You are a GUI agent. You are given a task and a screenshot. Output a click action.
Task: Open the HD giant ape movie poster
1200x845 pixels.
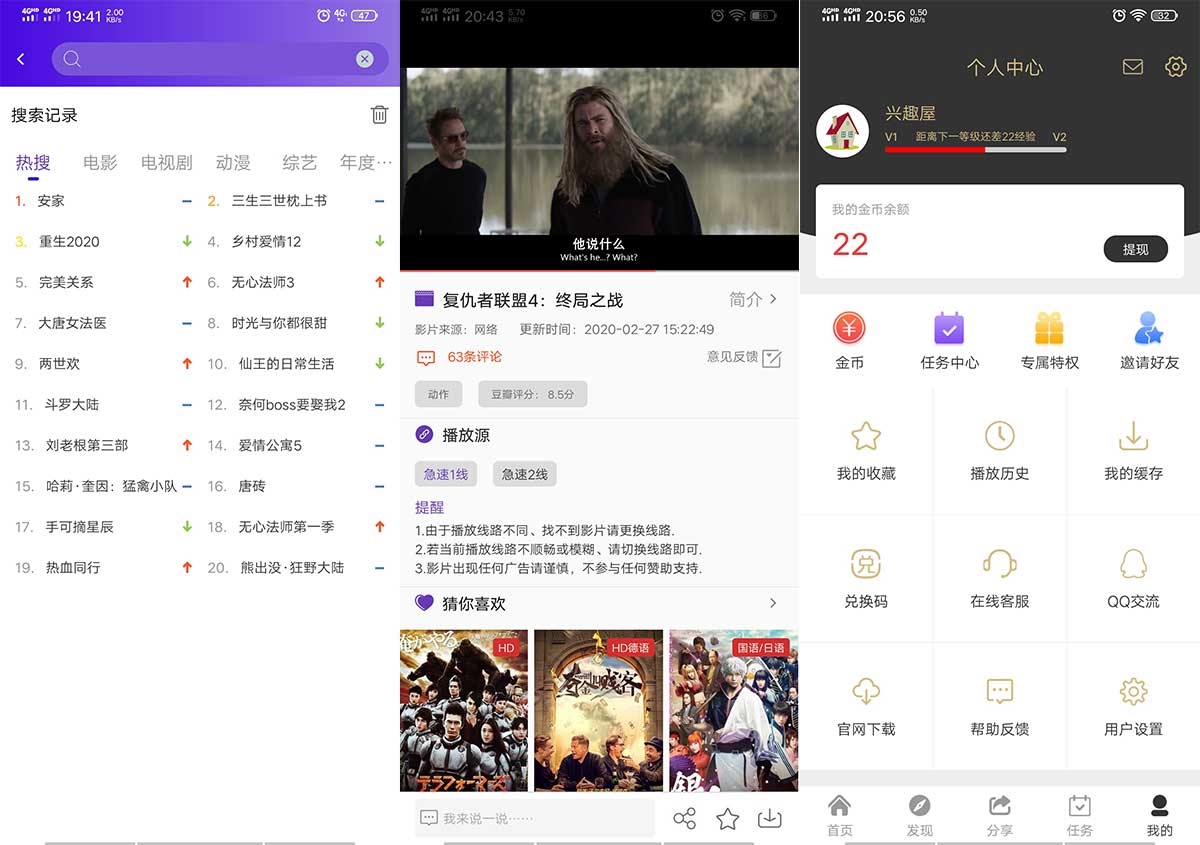(464, 710)
